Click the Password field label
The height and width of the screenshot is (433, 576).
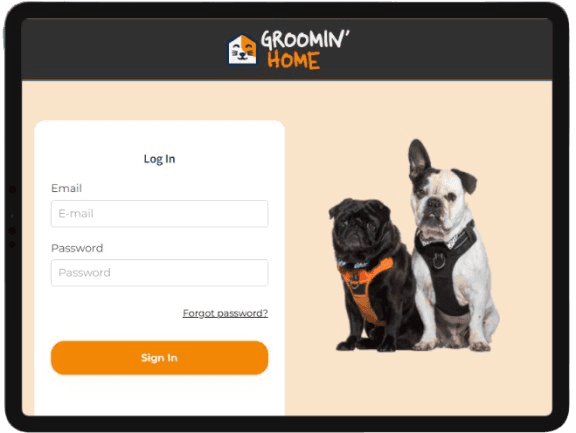[x=77, y=248]
